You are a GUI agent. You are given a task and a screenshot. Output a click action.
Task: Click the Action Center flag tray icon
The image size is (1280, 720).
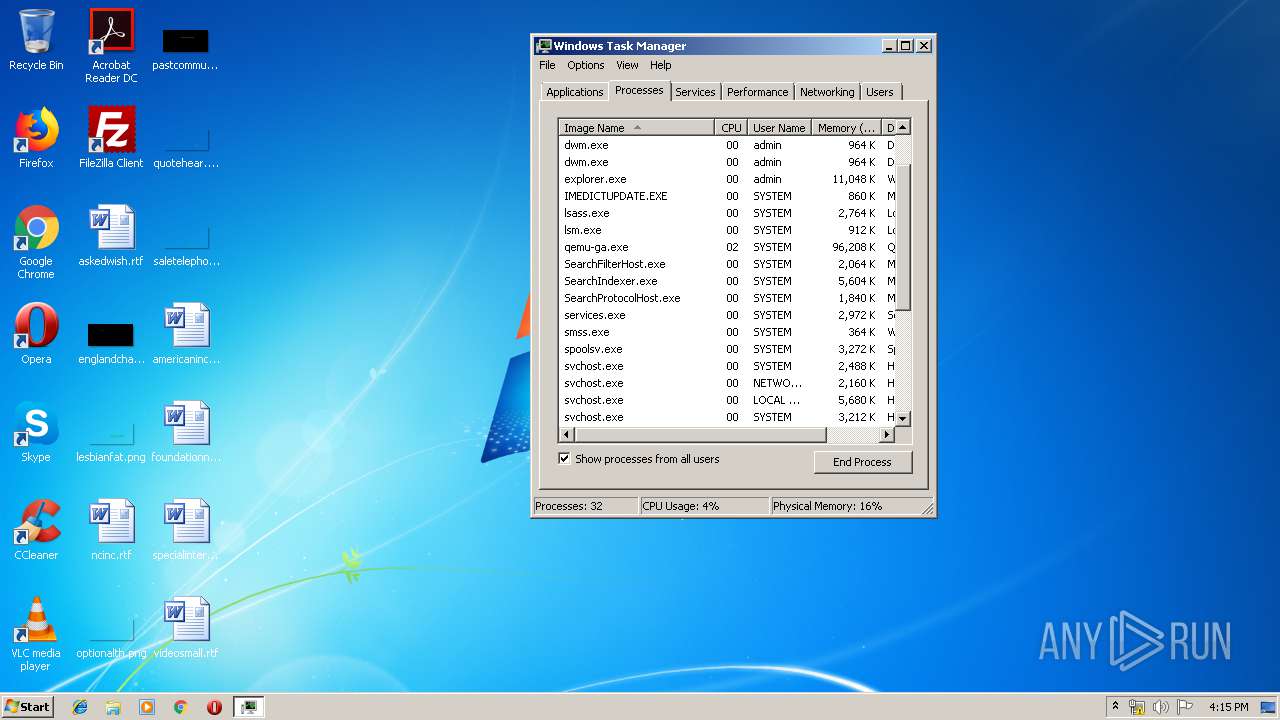click(1184, 707)
